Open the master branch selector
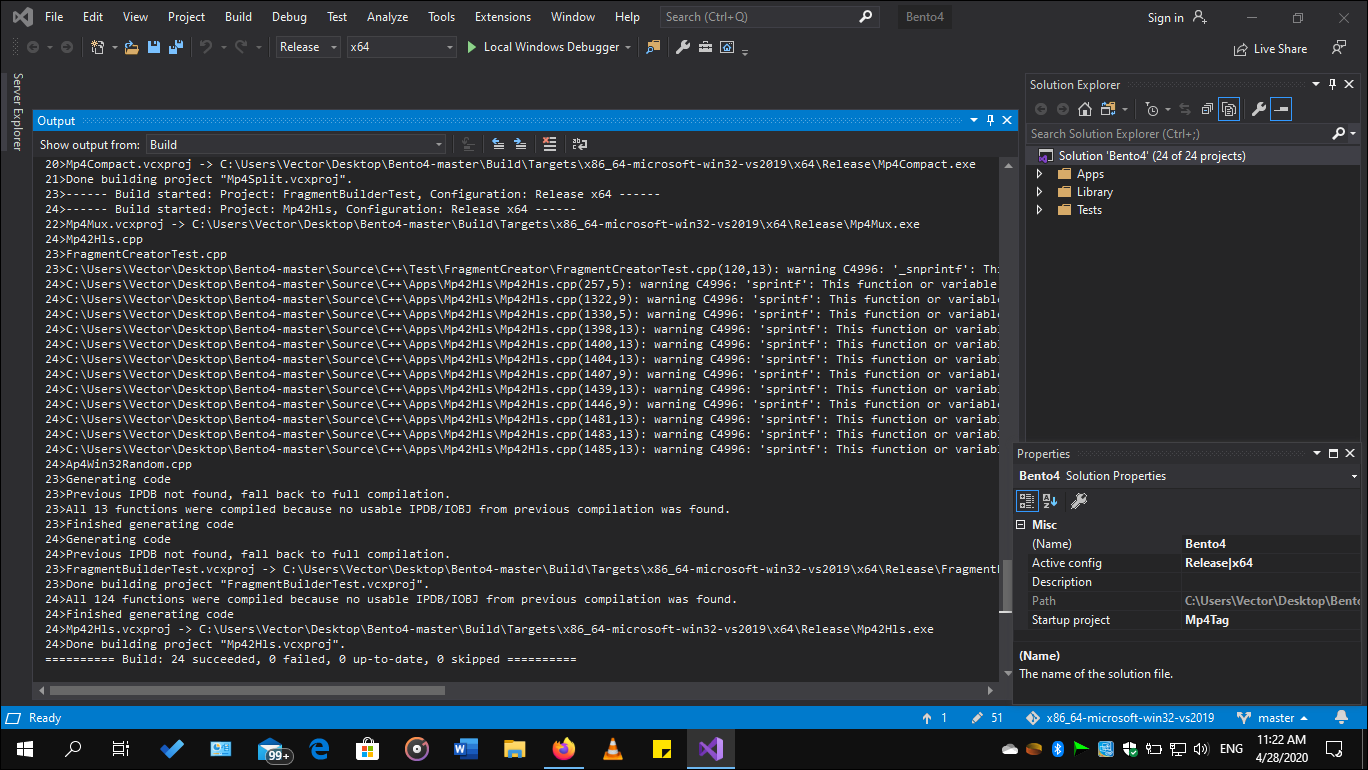This screenshot has height=770, width=1368. [1273, 718]
